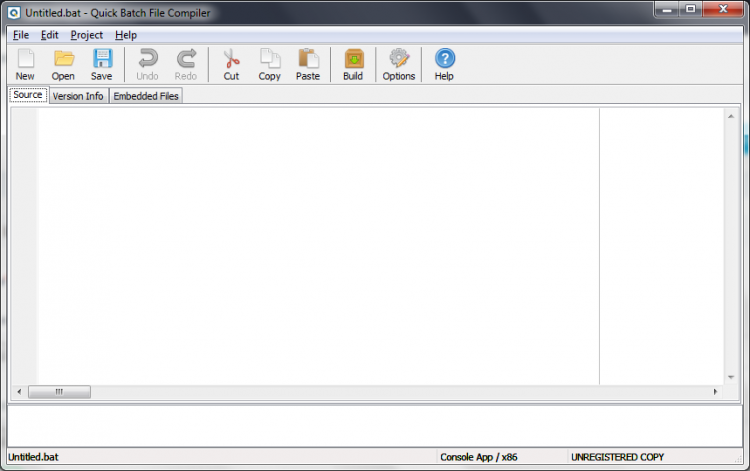Viewport: 750px width, 471px height.
Task: Switch to the Version Info tab
Action: 78,96
